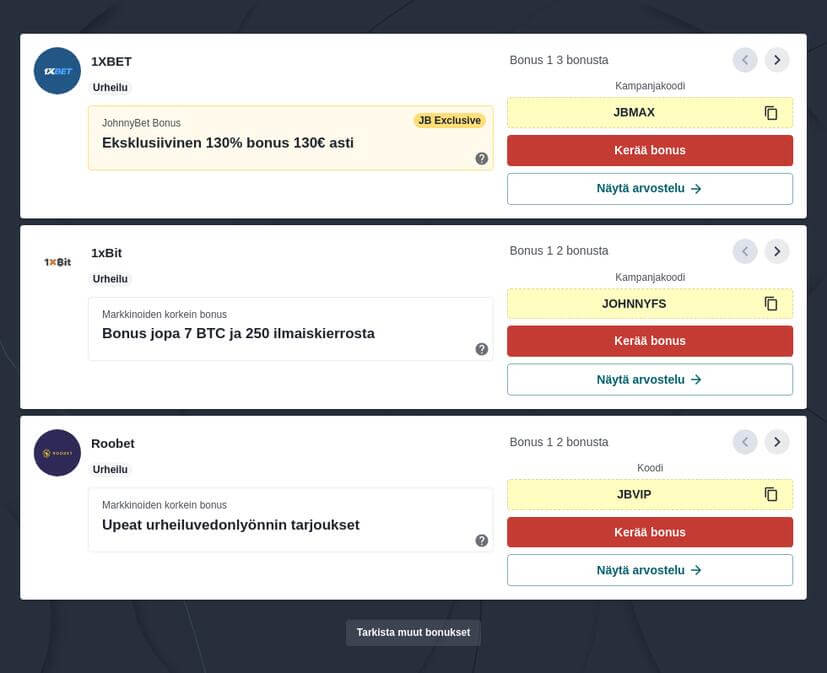Click the 1XBET logo

[57, 71]
